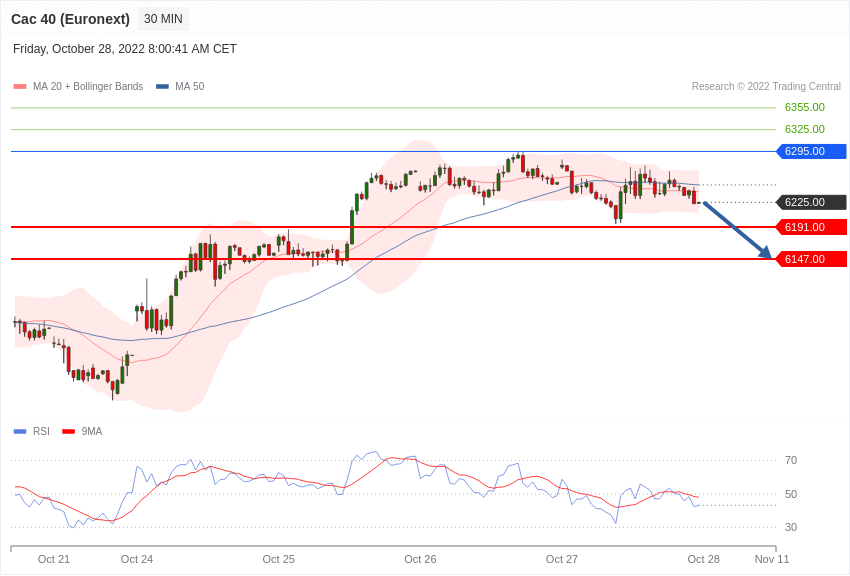Click the Nov 11 date axis label
Image resolution: width=850 pixels, height=576 pixels.
[772, 559]
